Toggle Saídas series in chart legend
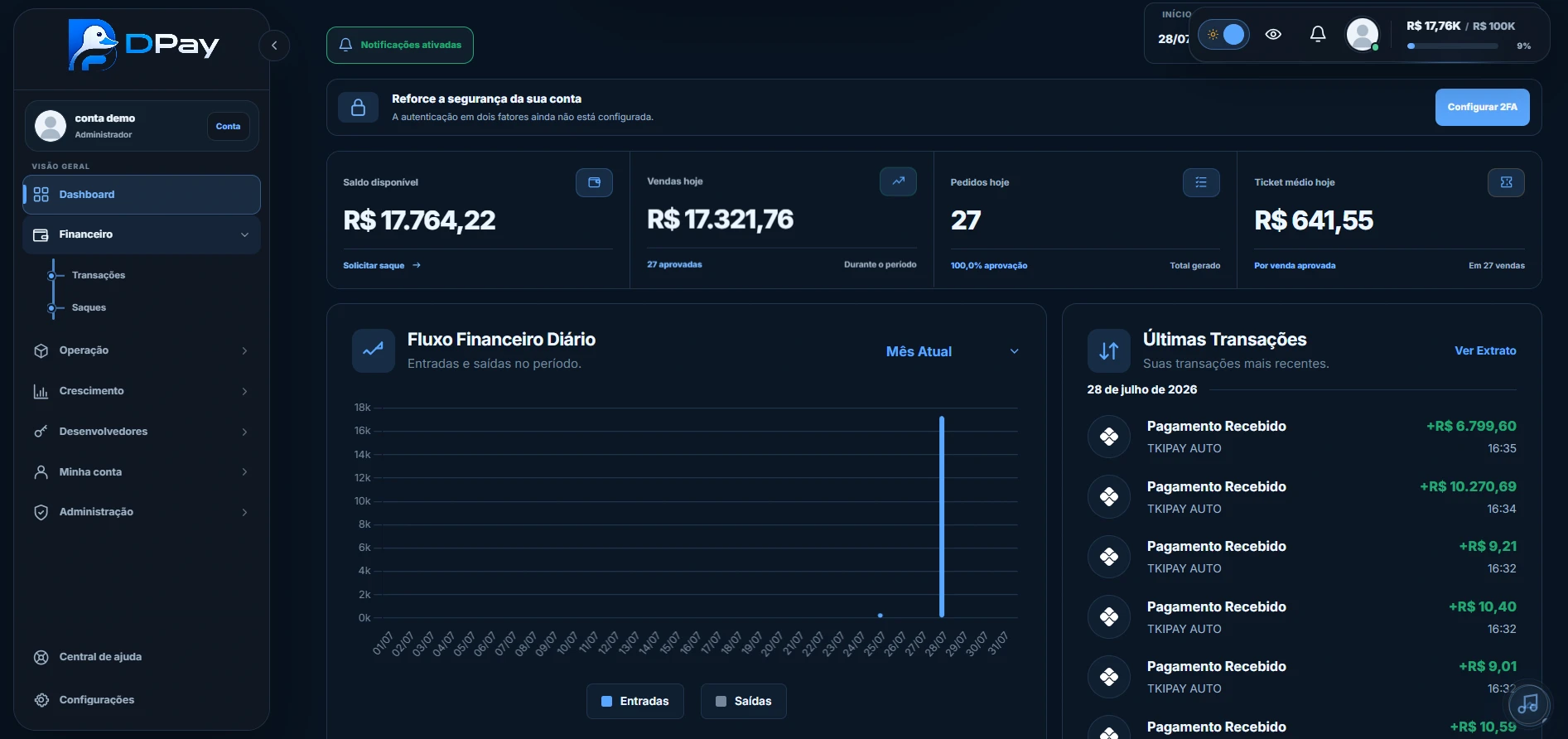 pos(744,701)
